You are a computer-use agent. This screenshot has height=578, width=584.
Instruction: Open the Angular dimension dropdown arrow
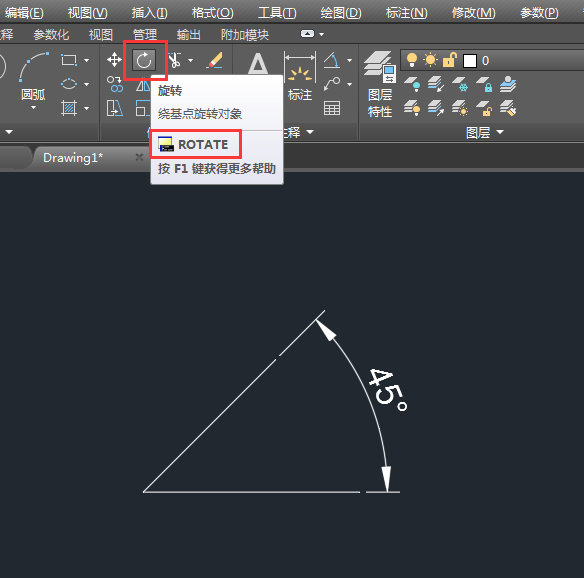(x=349, y=60)
